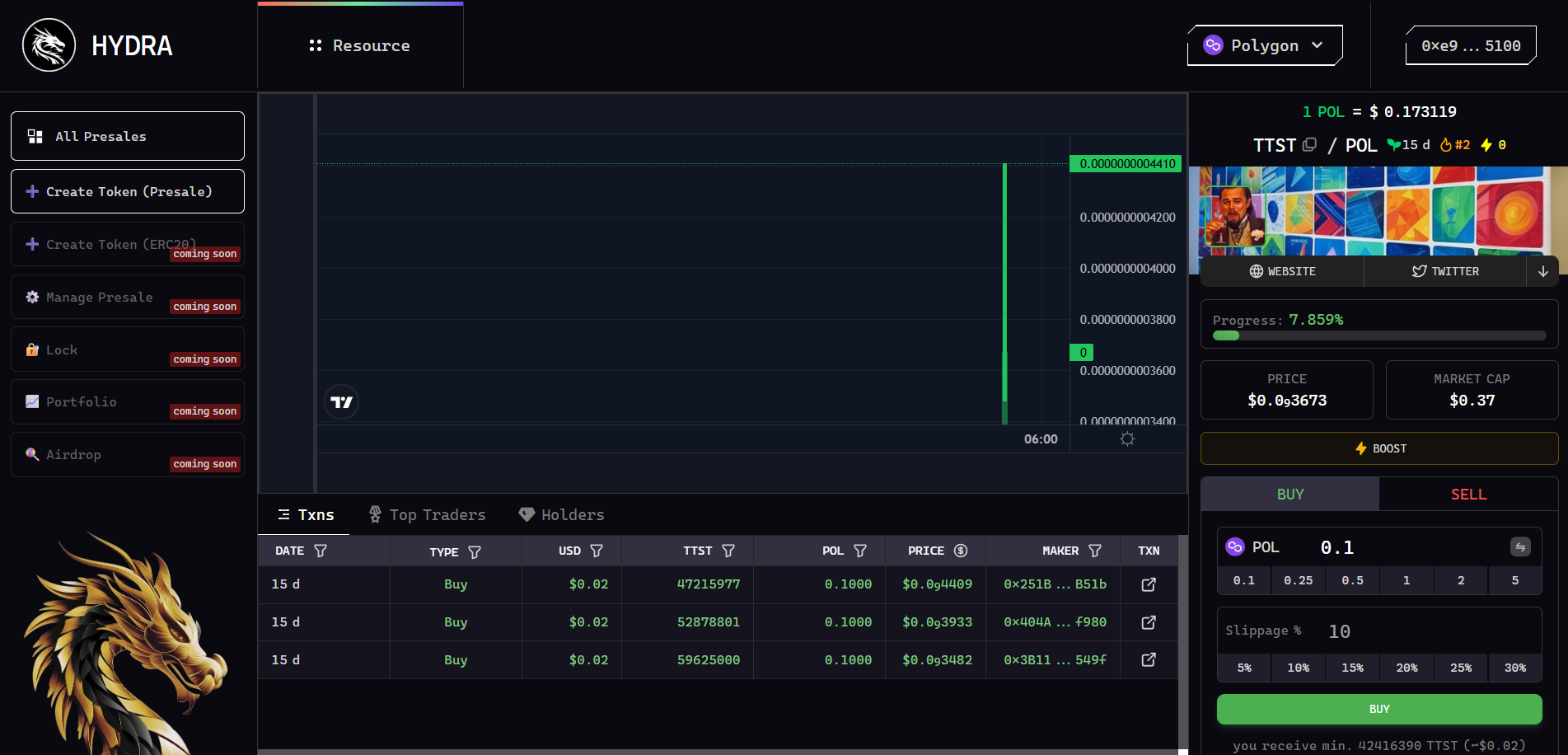Image resolution: width=1568 pixels, height=755 pixels.
Task: Click the lightning boost count icon
Action: pyautogui.click(x=1486, y=145)
